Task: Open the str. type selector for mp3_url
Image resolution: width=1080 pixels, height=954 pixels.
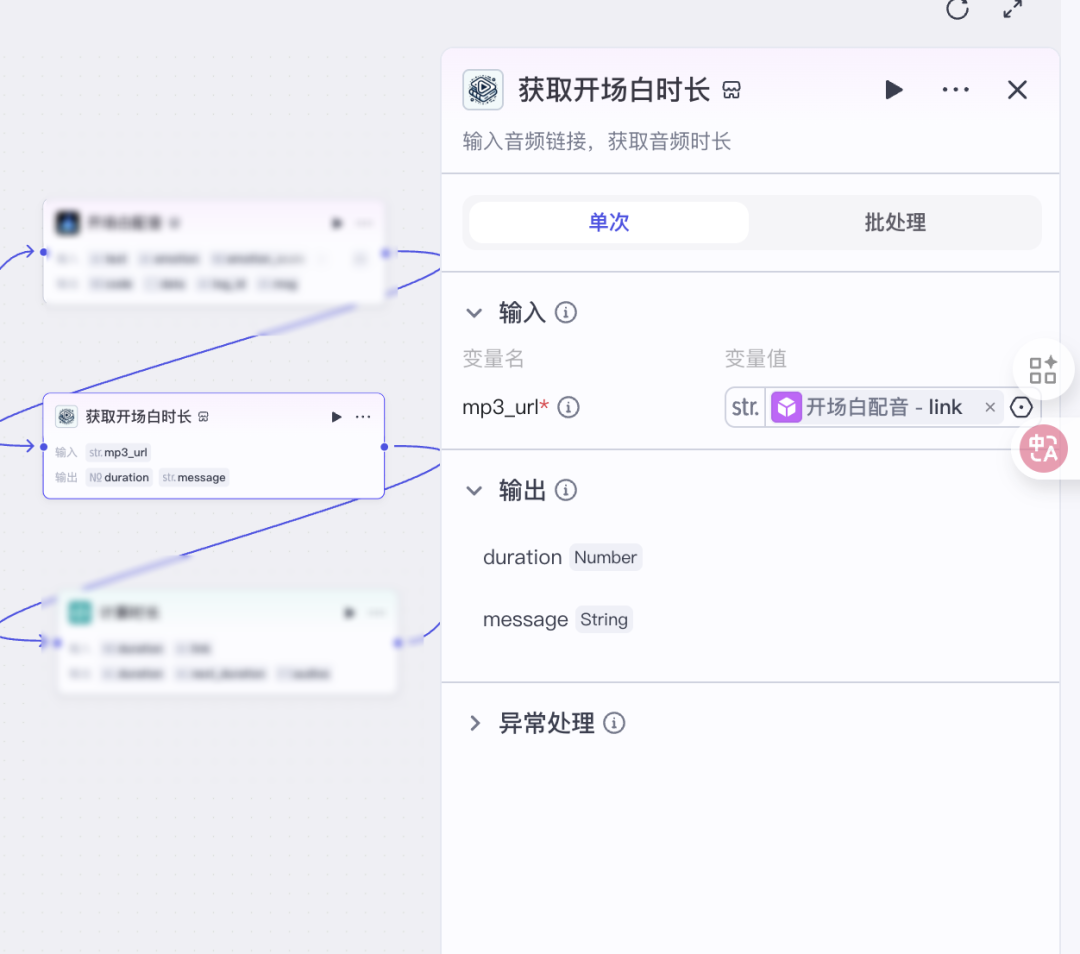Action: (x=745, y=407)
